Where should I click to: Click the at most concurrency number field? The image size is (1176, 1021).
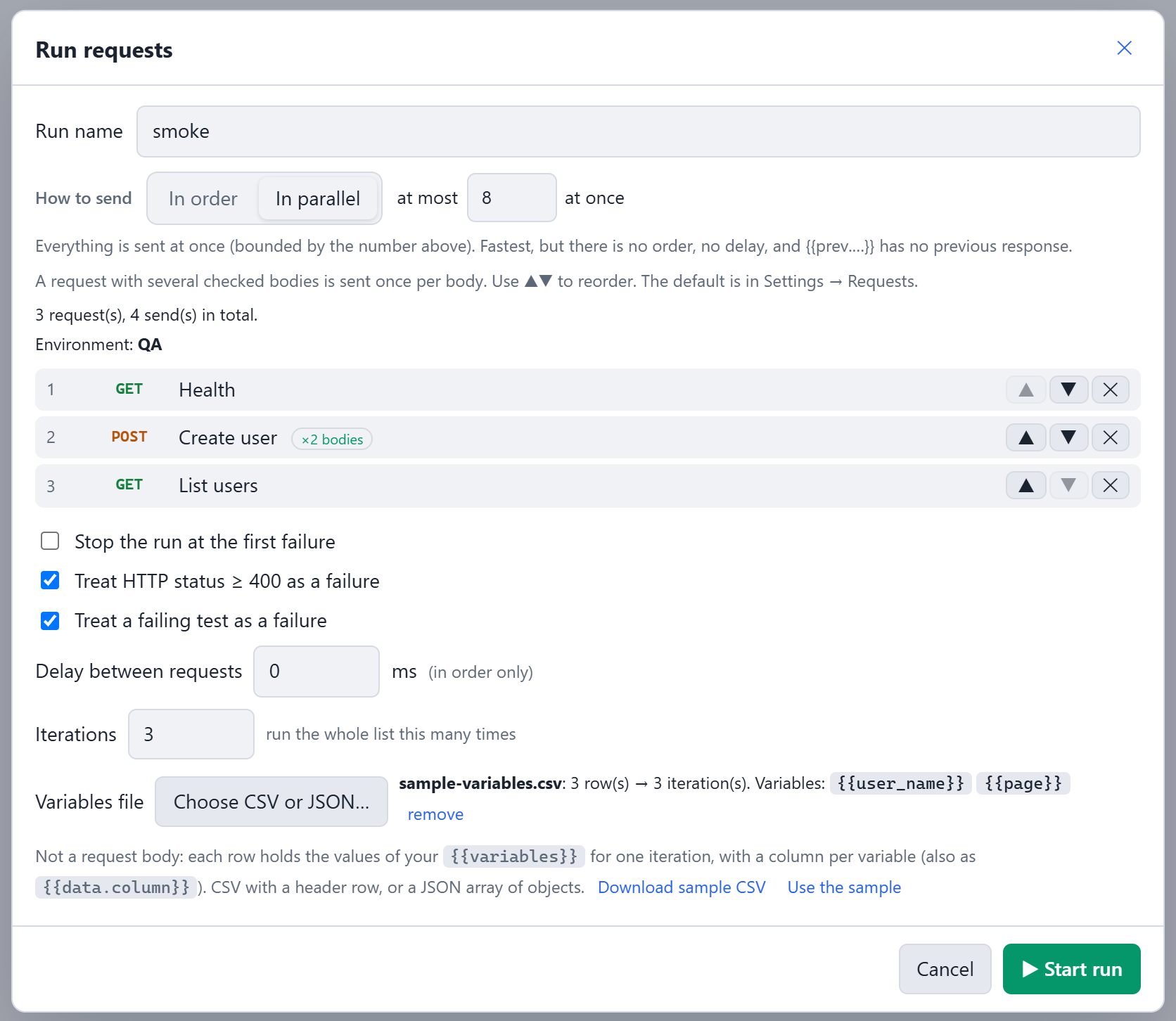click(x=512, y=198)
